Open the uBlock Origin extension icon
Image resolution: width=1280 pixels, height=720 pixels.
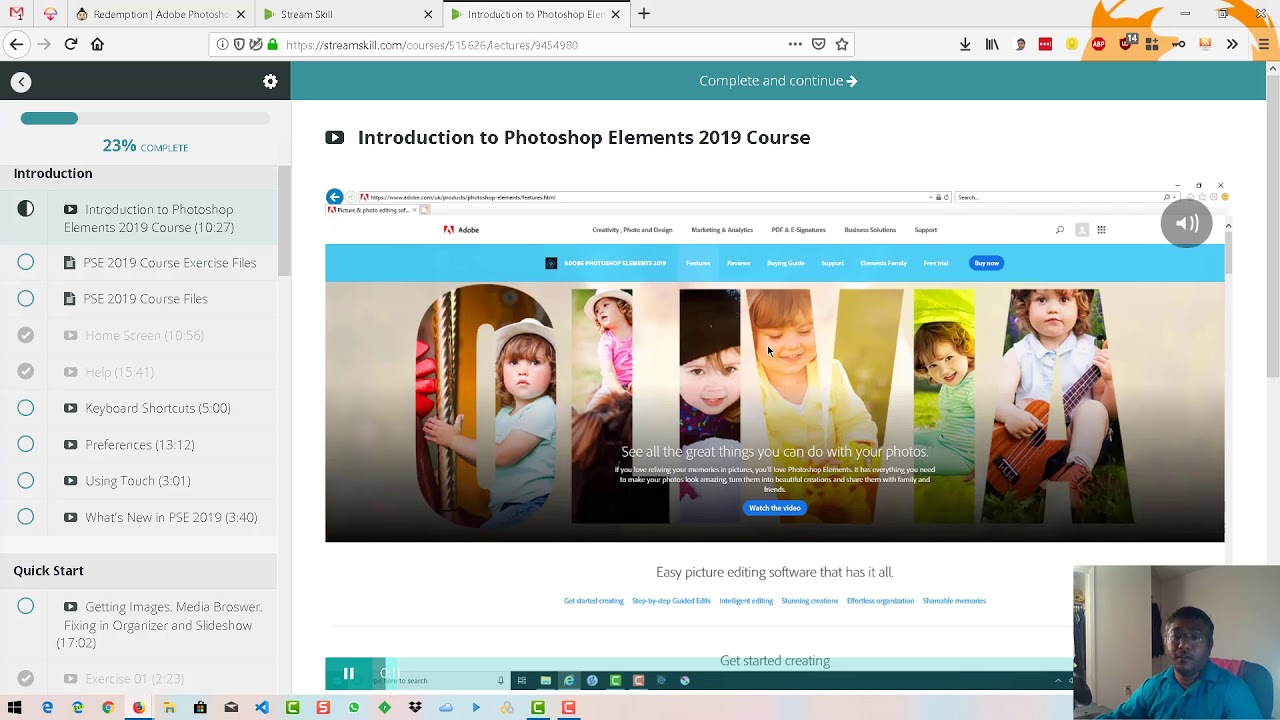pyautogui.click(x=1125, y=44)
